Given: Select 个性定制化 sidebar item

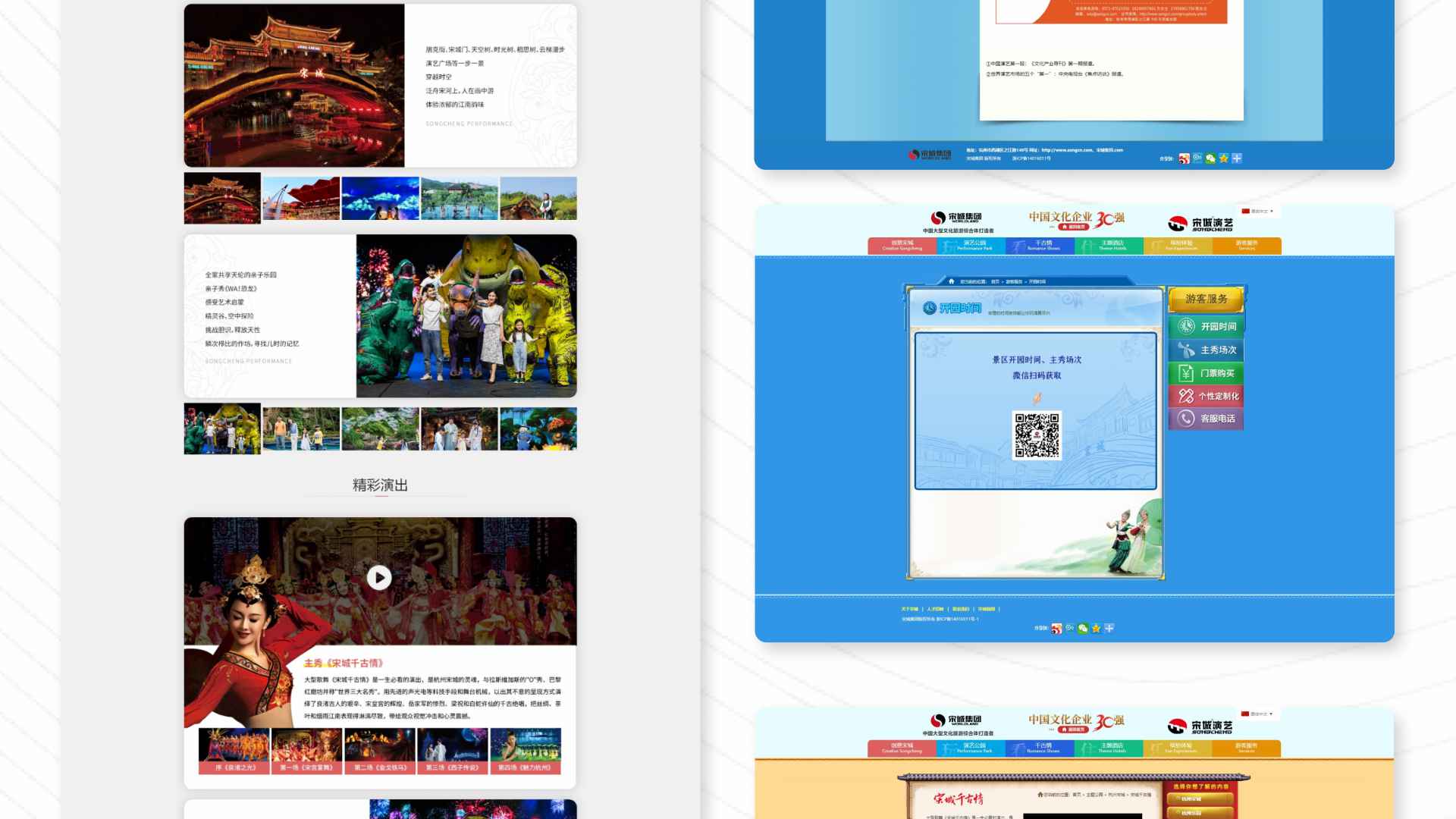Looking at the screenshot, I should pyautogui.click(x=1206, y=396).
